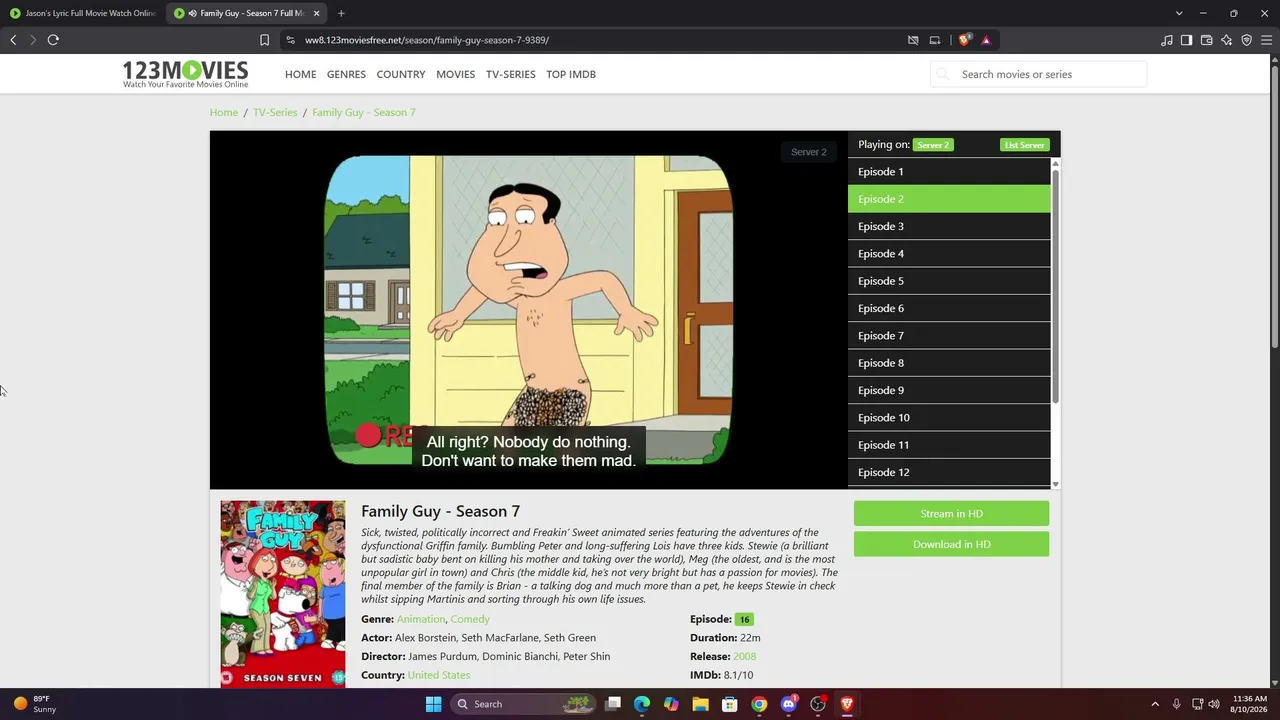Image resolution: width=1280 pixels, height=720 pixels.
Task: Open Brave Shields lion icon
Action: coord(964,40)
